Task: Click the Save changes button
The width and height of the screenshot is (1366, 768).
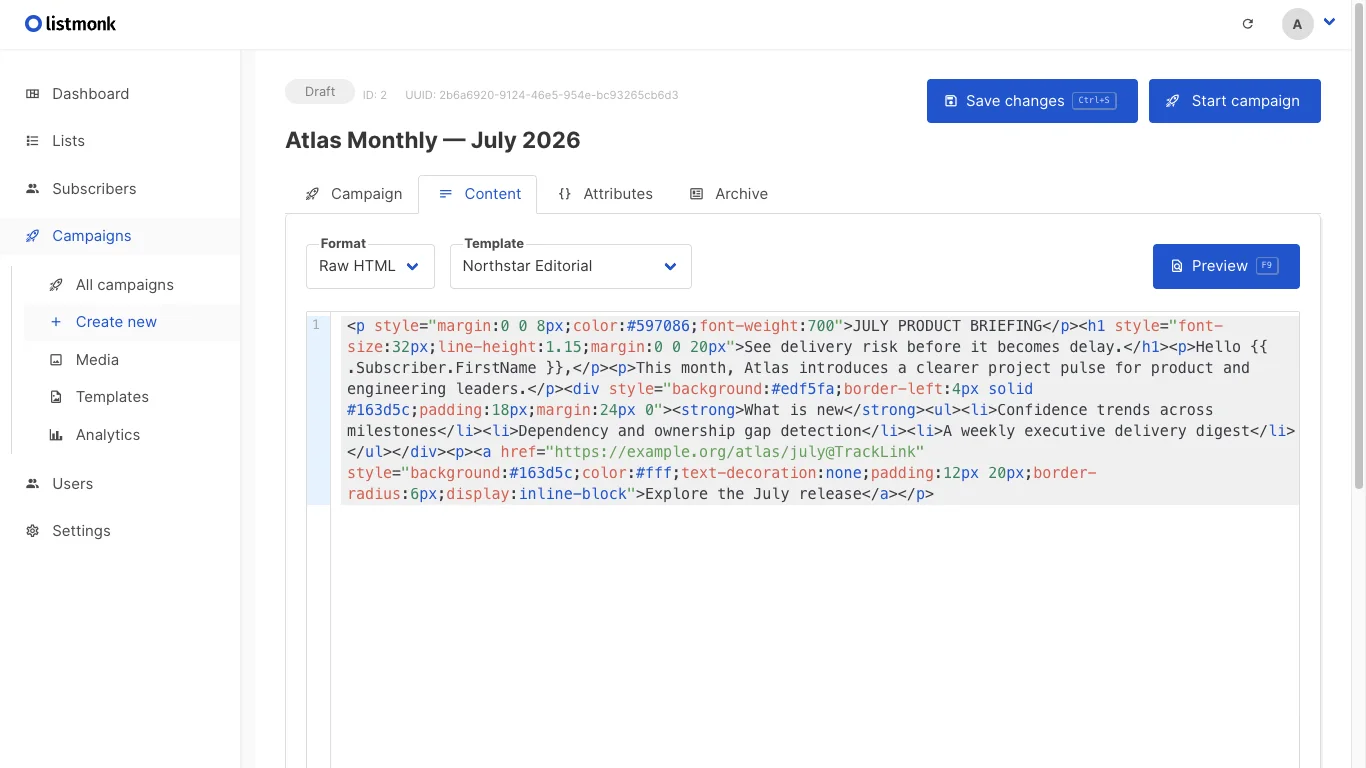Action: coord(1032,101)
